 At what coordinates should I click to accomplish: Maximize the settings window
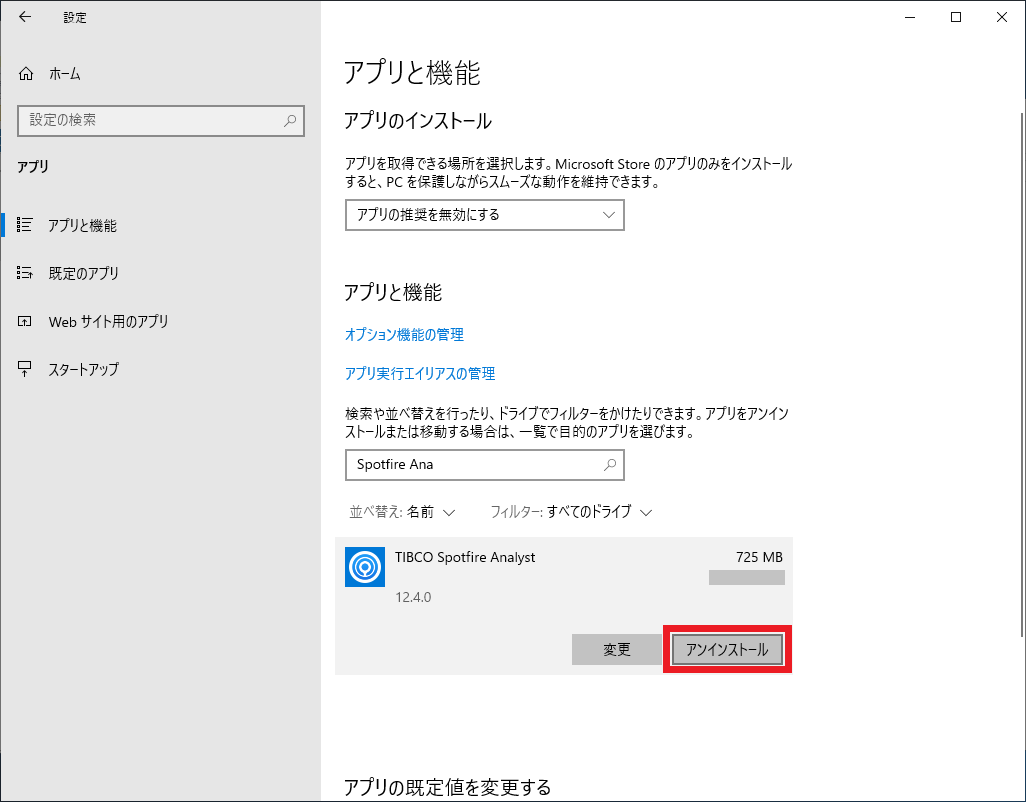tap(956, 17)
